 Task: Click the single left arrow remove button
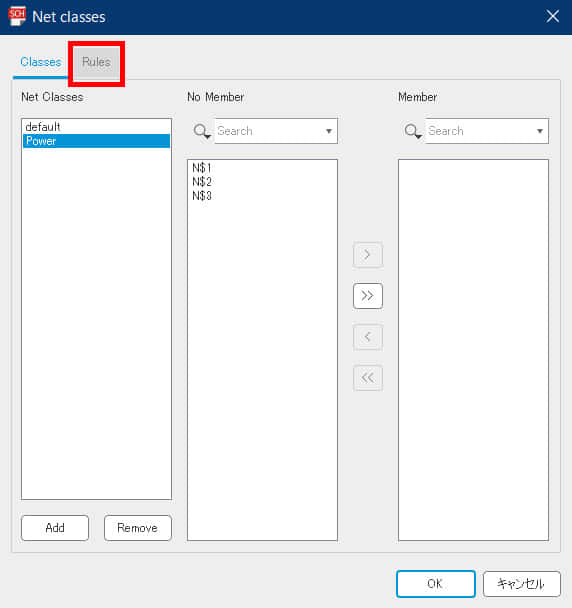368,337
